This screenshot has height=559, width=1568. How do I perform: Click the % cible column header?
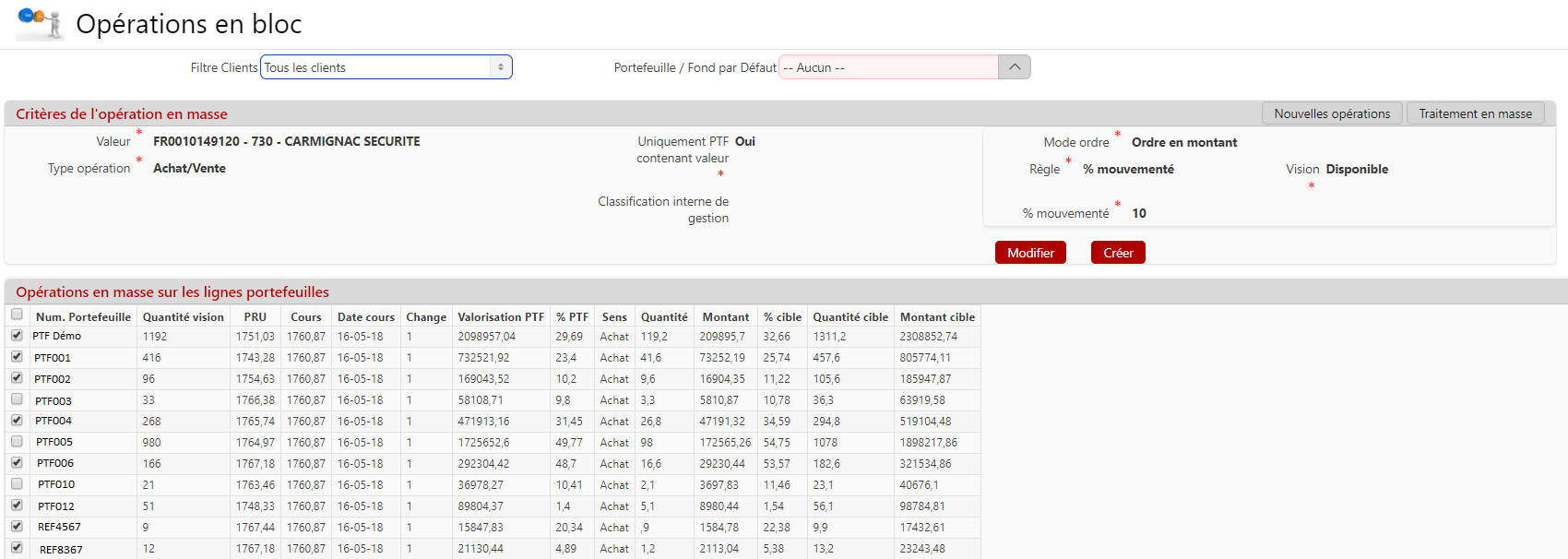pos(782,316)
